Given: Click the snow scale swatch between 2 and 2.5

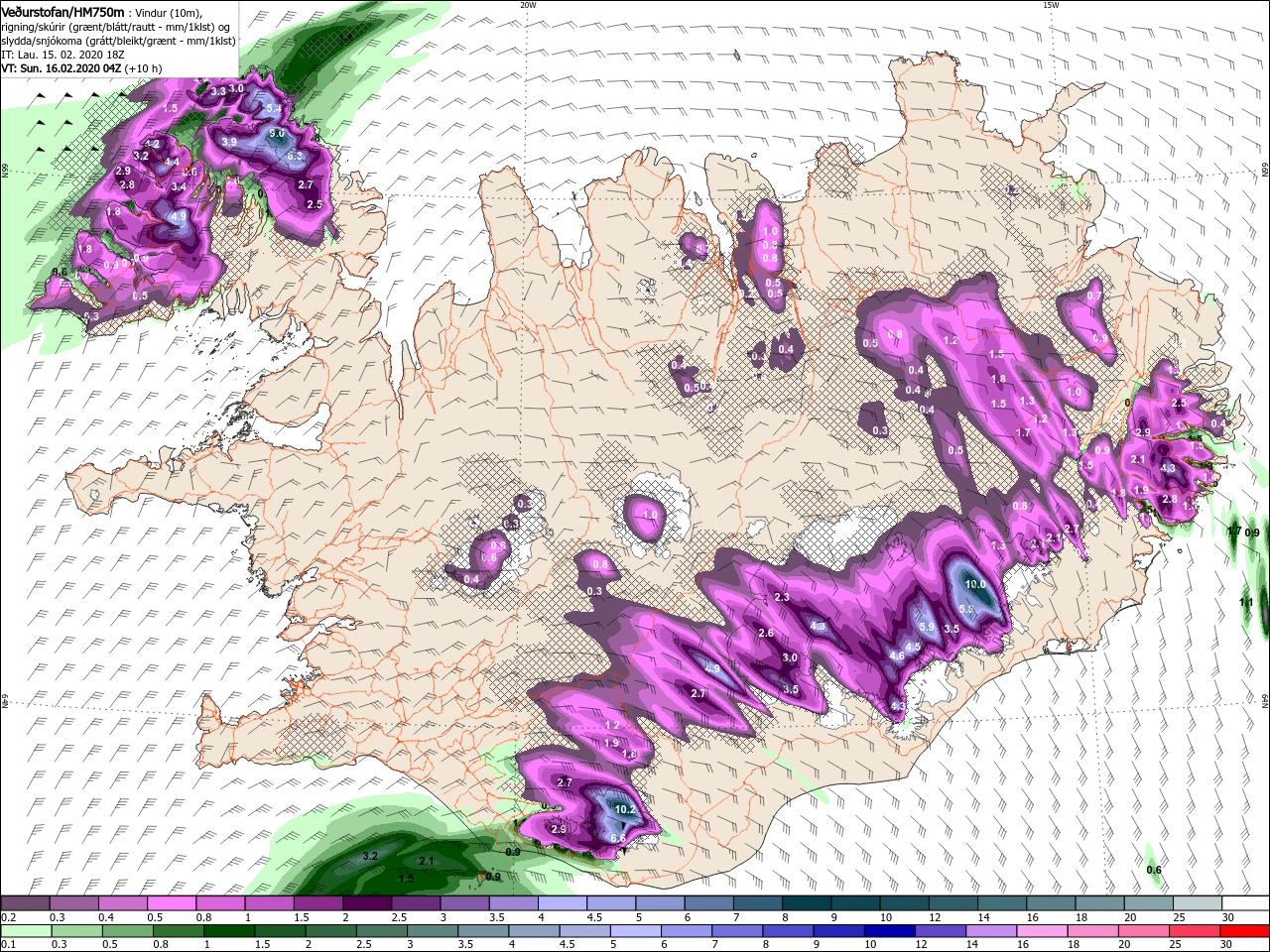Looking at the screenshot, I should [x=366, y=903].
